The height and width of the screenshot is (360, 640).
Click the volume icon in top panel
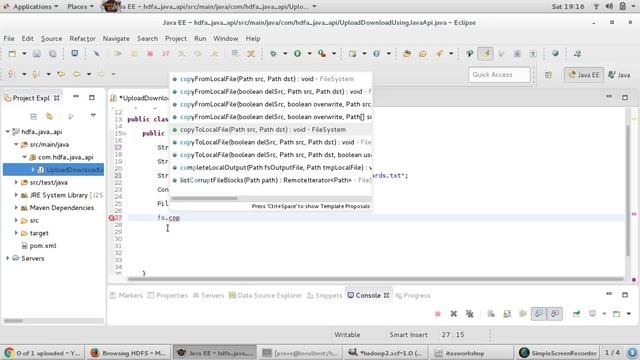pos(609,6)
